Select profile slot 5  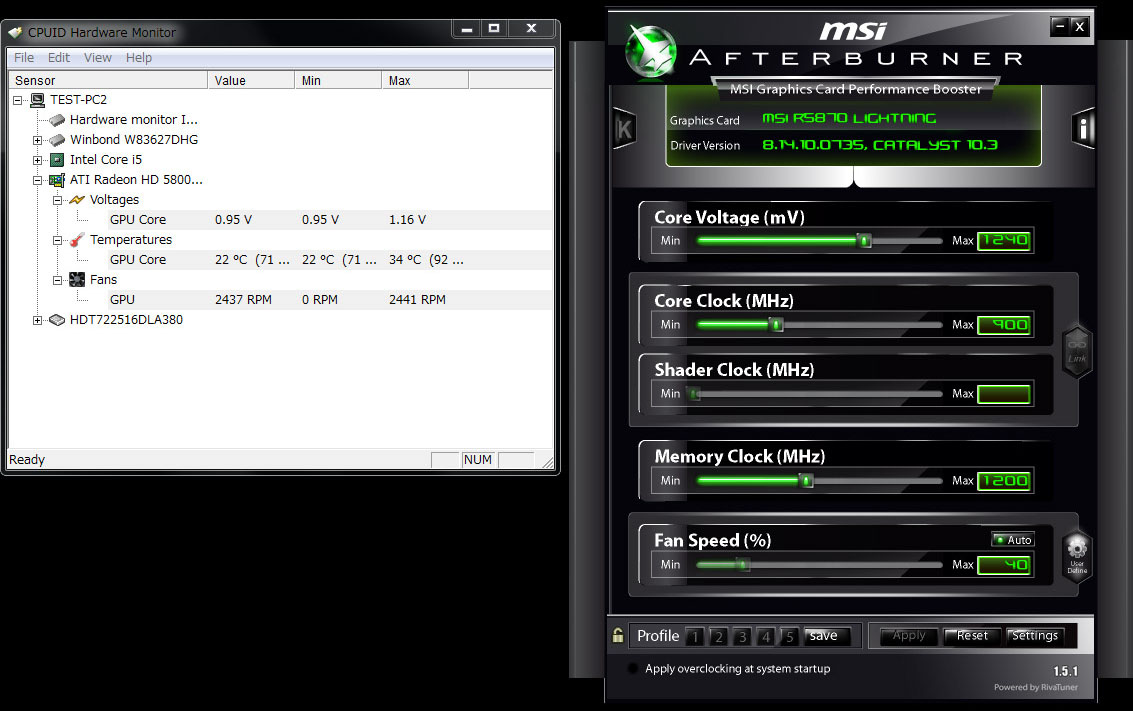(x=790, y=636)
